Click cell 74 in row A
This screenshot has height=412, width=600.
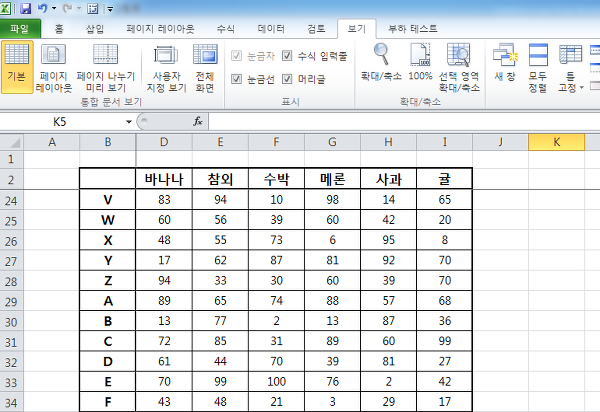[276, 301]
